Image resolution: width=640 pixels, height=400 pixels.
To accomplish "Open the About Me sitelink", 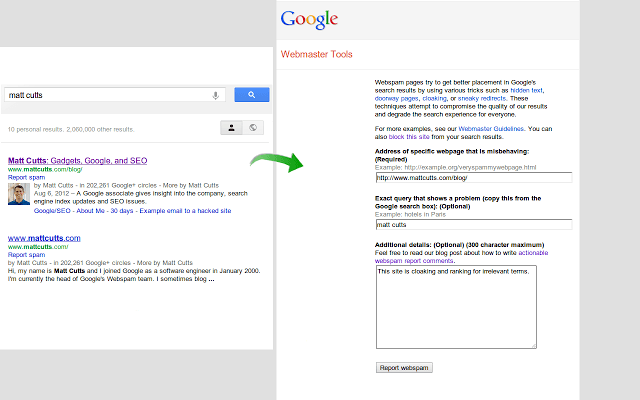I will coord(91,211).
